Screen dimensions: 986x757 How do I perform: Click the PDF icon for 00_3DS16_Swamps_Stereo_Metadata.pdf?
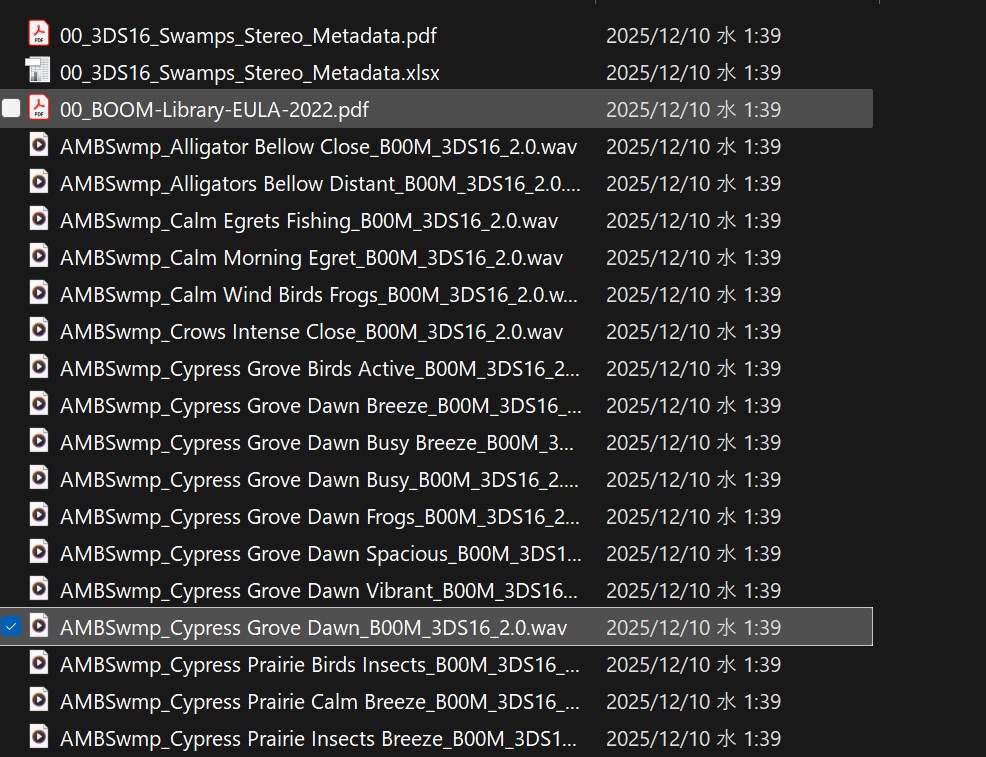[x=39, y=35]
